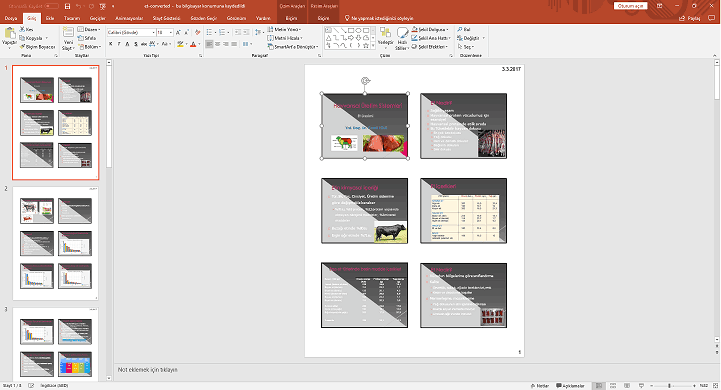Click the numbered list icon
Image resolution: width=721 pixels, height=390 pixels.
coord(223,32)
